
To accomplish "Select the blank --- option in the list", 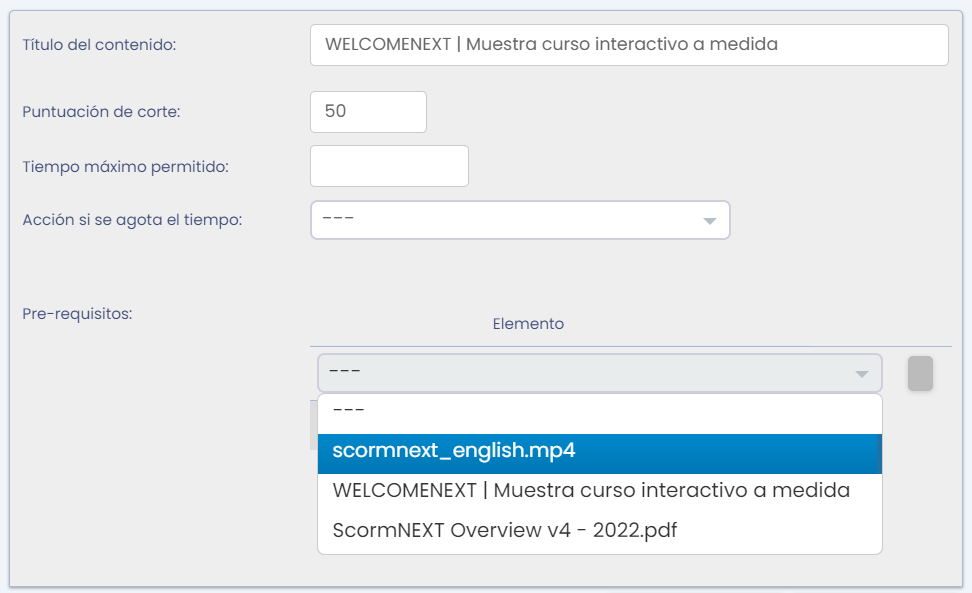I will tap(599, 414).
